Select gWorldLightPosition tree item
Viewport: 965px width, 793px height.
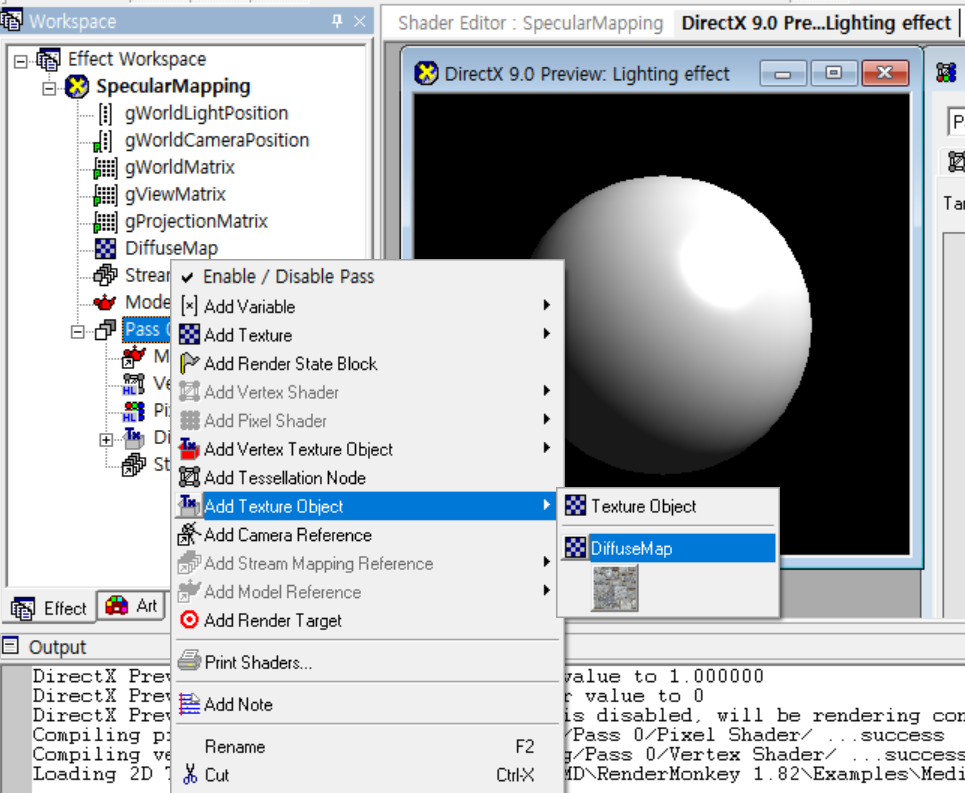[206, 113]
